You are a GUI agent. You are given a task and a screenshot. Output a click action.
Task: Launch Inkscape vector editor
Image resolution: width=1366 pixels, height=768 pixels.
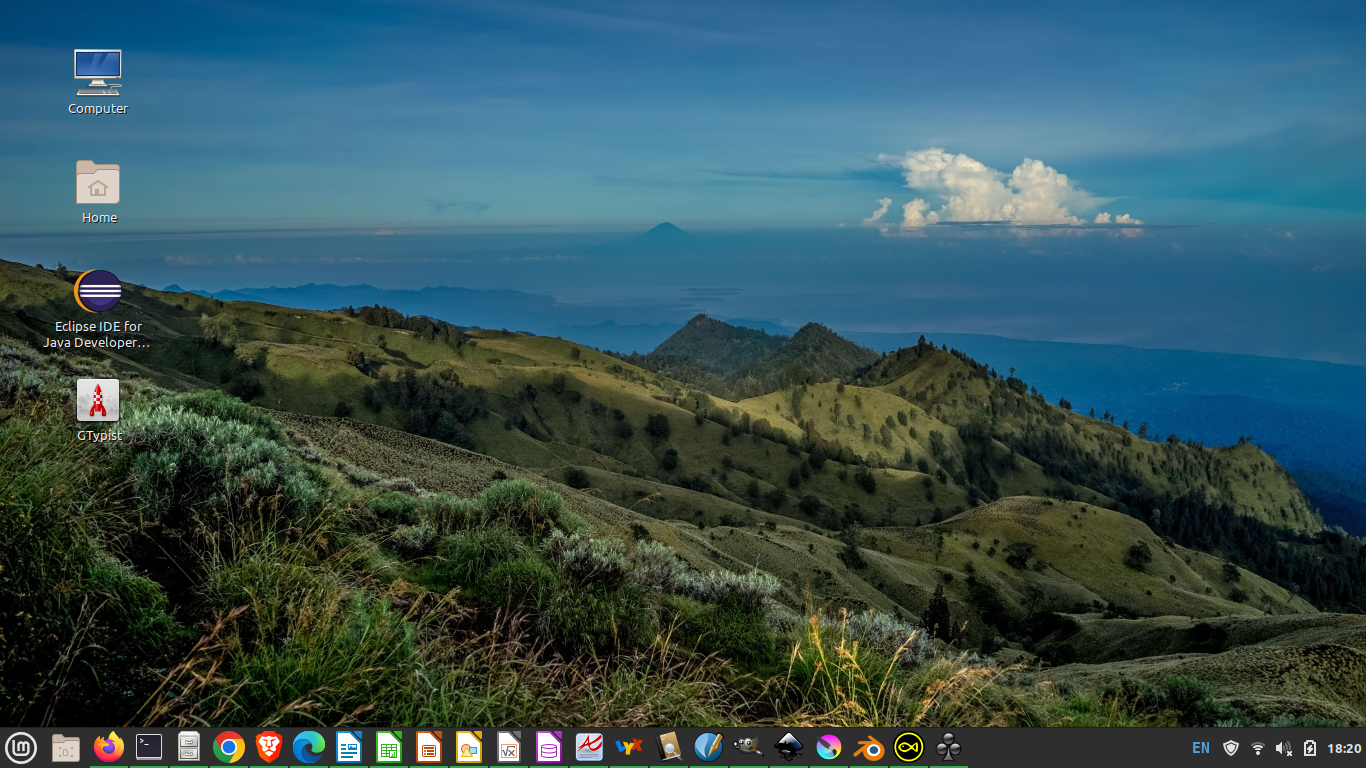788,747
